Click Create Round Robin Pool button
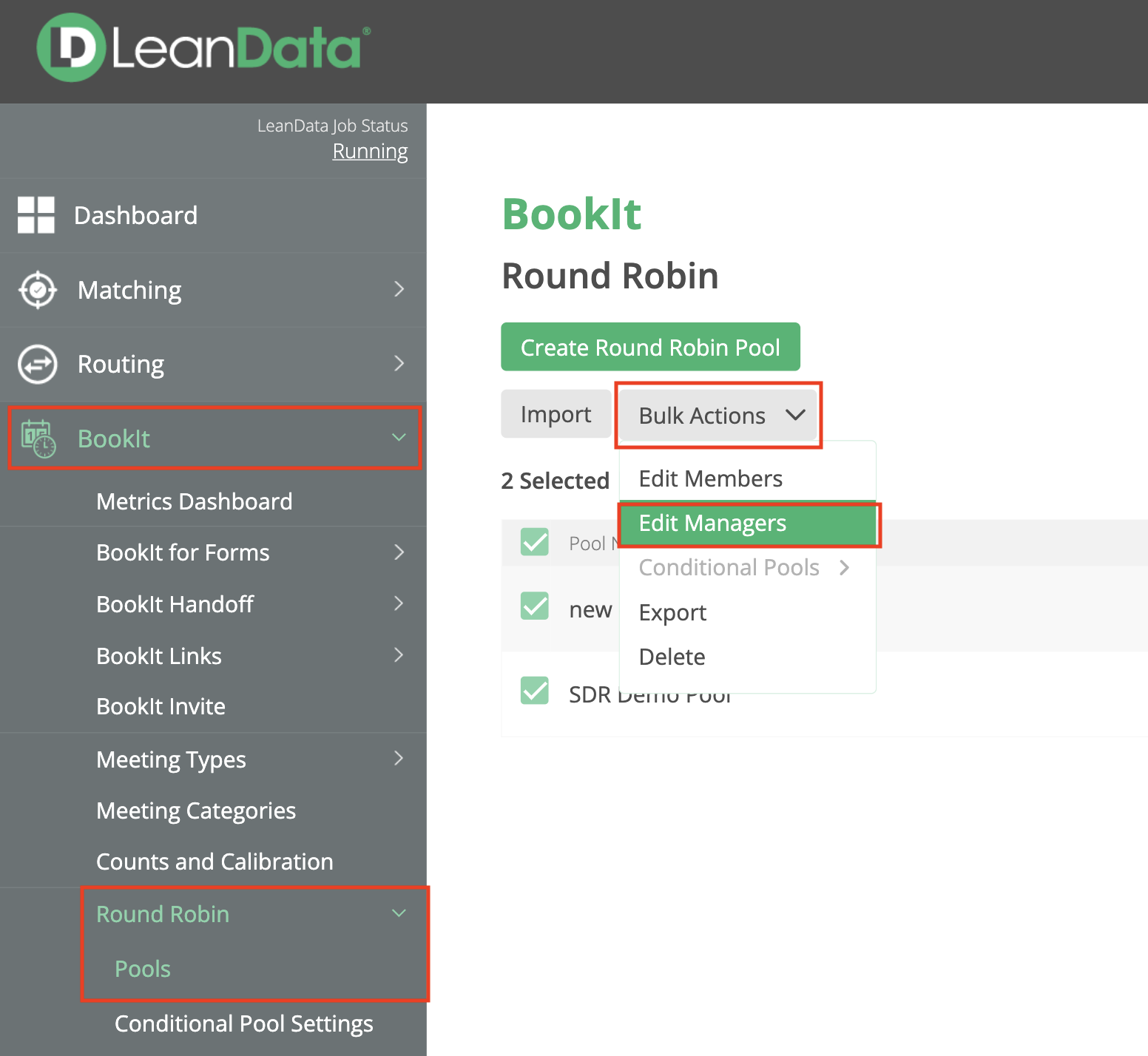The height and width of the screenshot is (1056, 1148). pos(650,347)
